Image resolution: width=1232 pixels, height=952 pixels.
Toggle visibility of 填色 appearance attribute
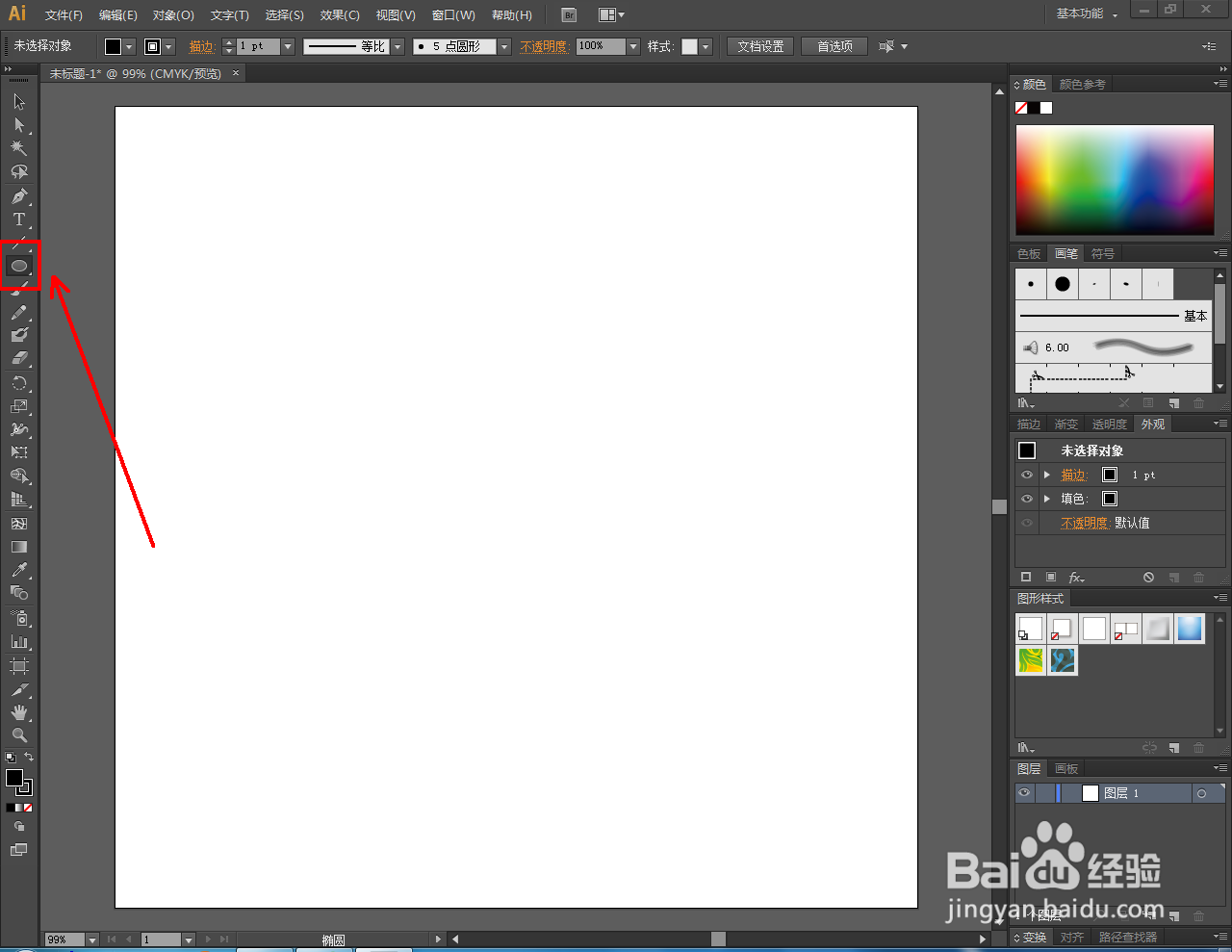click(1027, 499)
